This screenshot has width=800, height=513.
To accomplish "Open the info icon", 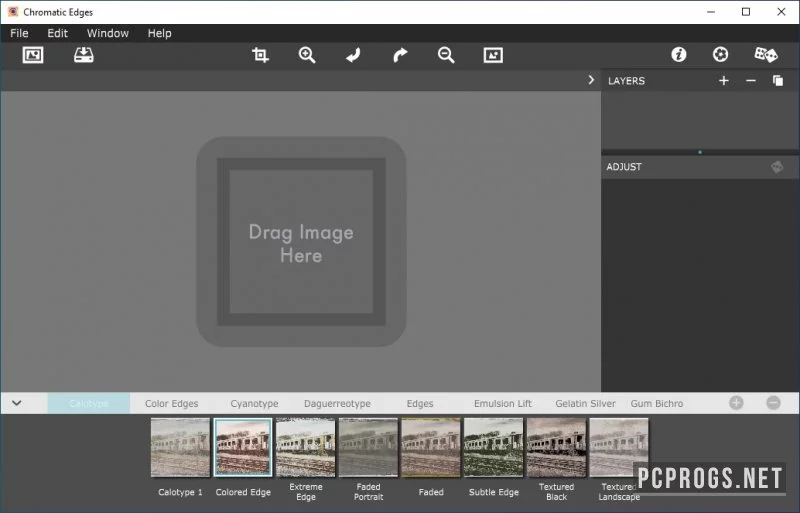I will click(x=679, y=55).
